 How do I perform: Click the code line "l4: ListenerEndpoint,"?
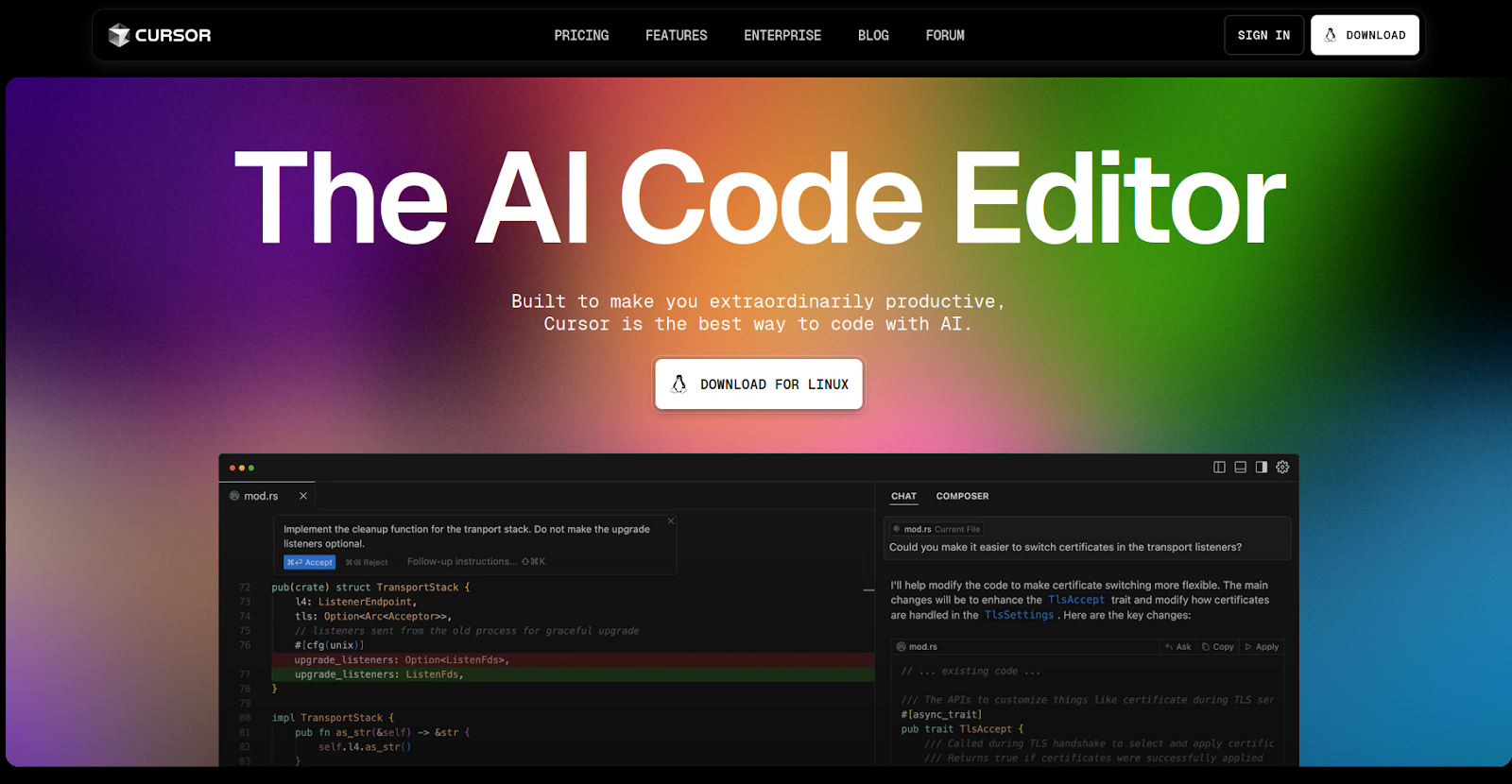[355, 602]
